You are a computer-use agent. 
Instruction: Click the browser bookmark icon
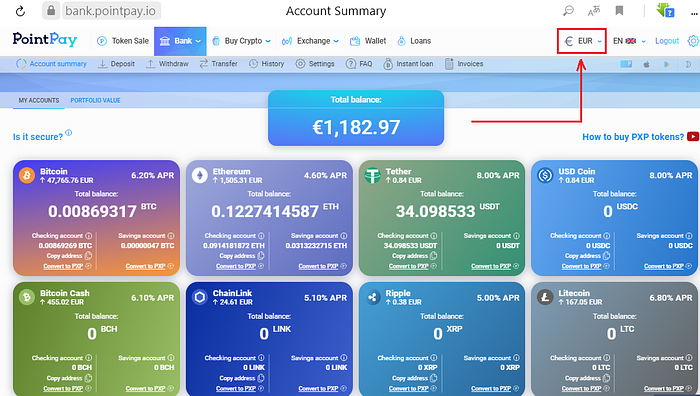[x=619, y=11]
